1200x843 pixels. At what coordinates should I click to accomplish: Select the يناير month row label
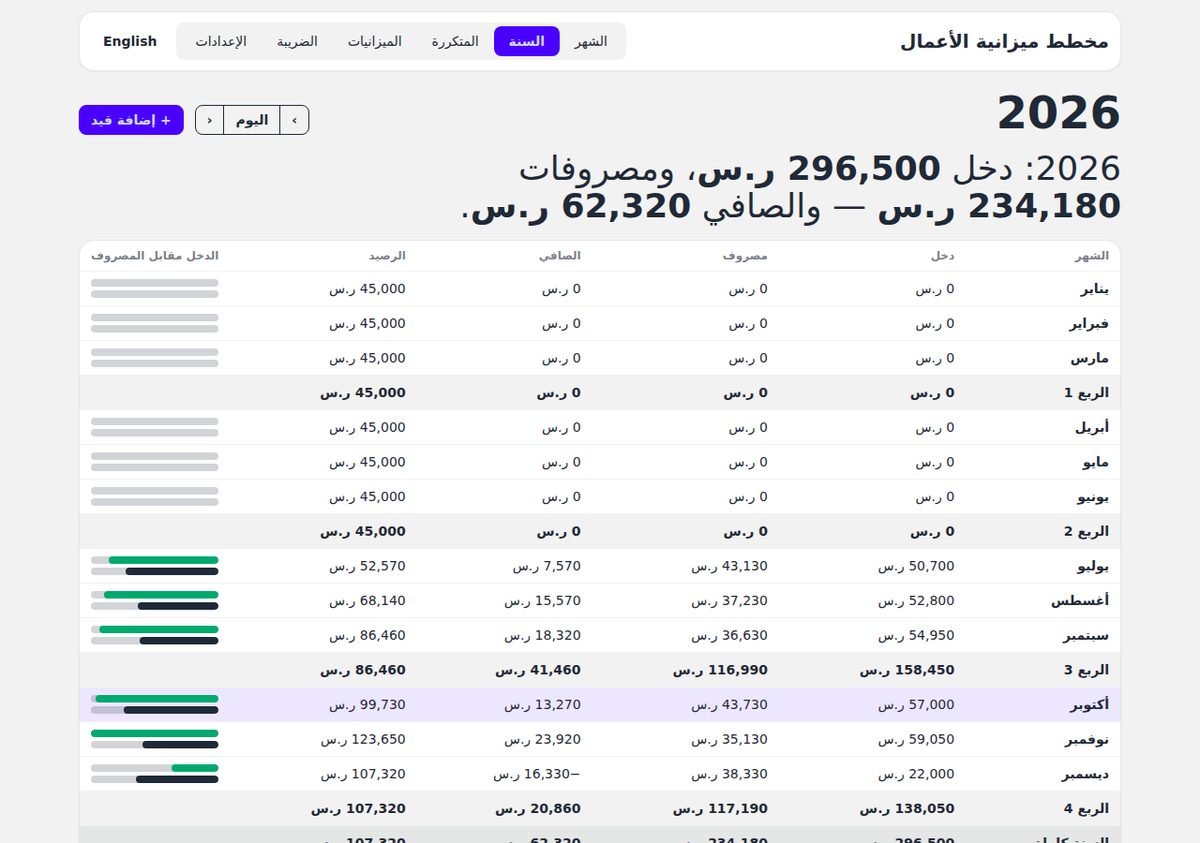(x=1094, y=289)
